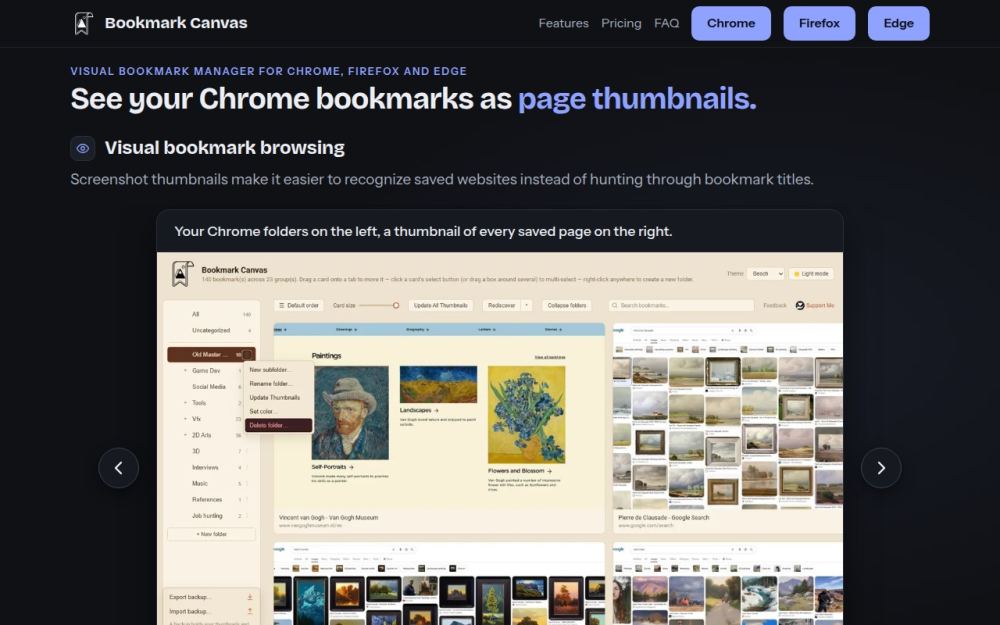Click the Collapse folders button
This screenshot has height=625, width=1000.
click(566, 305)
